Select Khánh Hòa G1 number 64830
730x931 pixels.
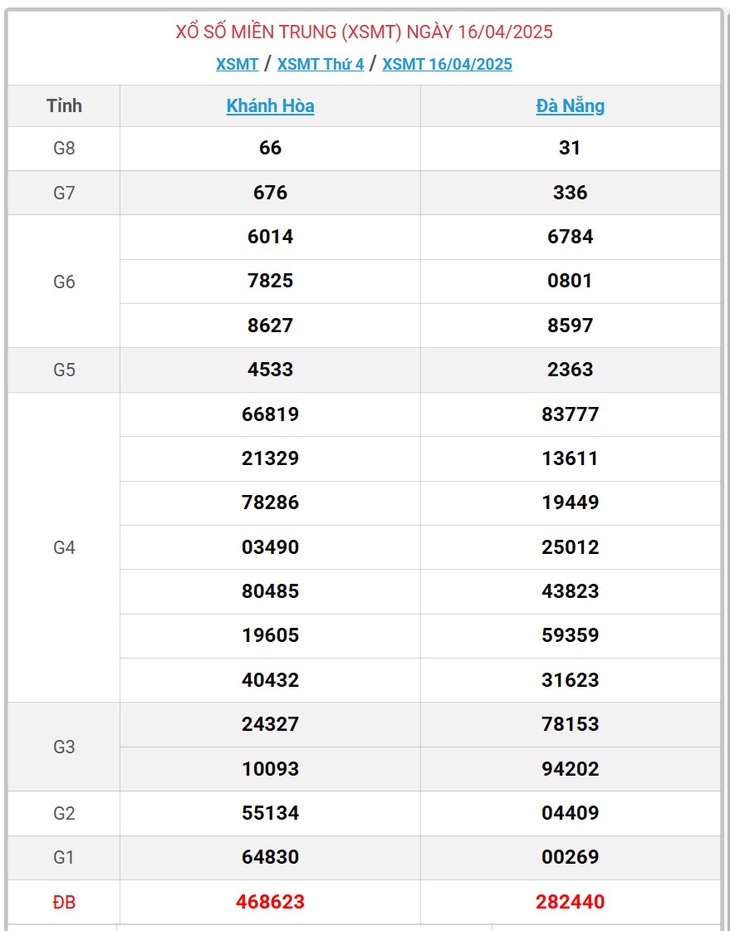[270, 857]
